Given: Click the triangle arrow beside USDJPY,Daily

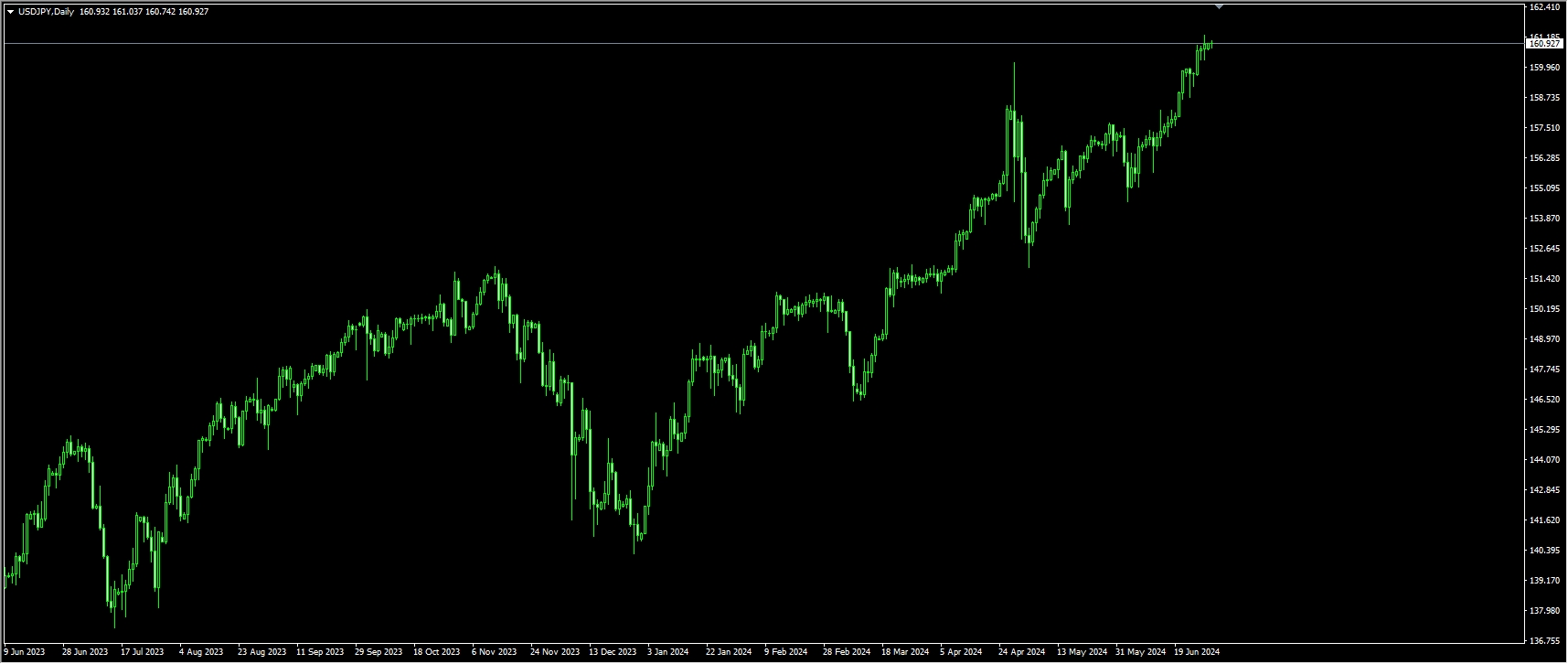Looking at the screenshot, I should 10,12.
